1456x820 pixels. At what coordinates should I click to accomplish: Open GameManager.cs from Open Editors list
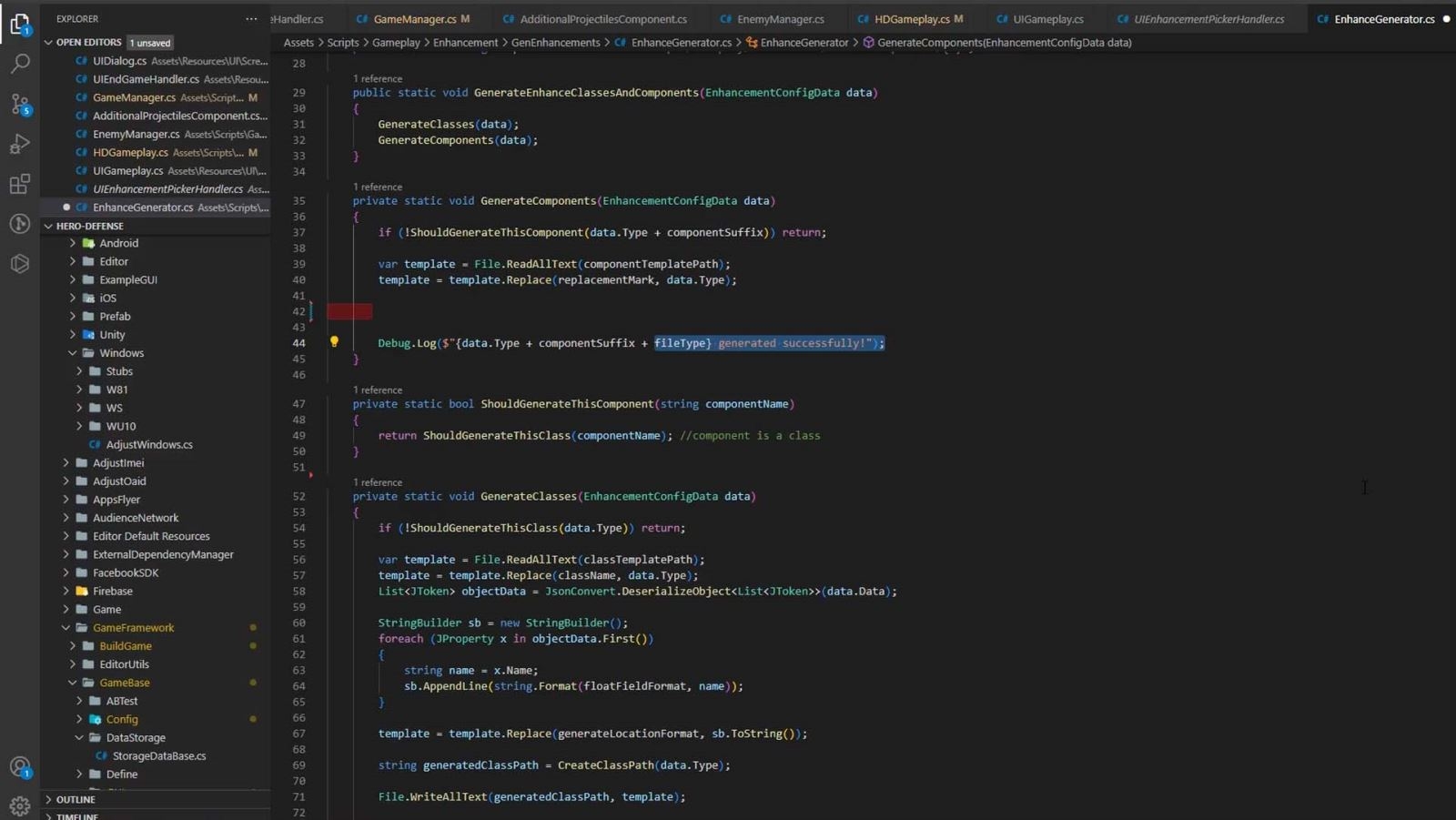[x=155, y=96]
